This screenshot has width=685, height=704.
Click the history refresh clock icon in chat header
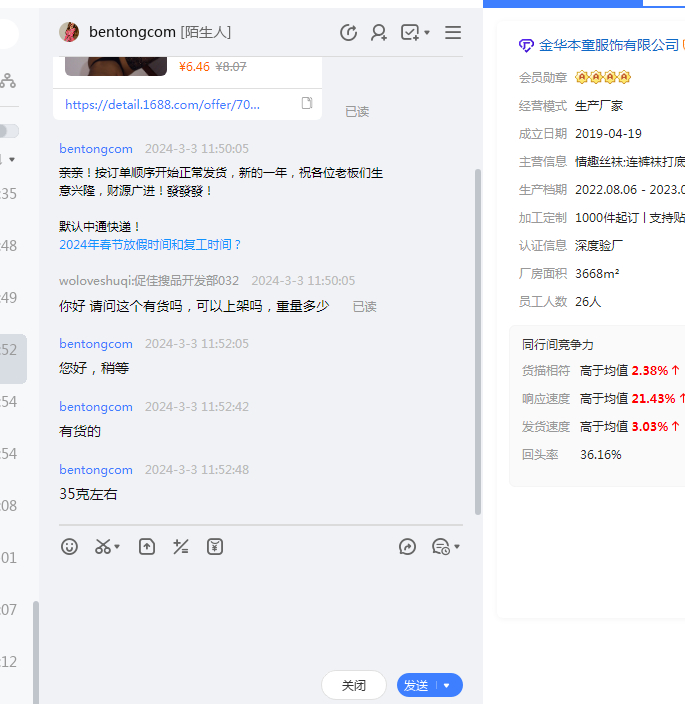[x=348, y=32]
